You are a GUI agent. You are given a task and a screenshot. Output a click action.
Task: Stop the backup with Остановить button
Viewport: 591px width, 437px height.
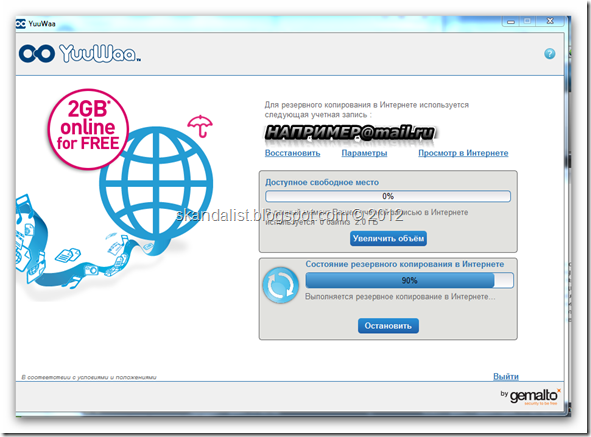(388, 326)
